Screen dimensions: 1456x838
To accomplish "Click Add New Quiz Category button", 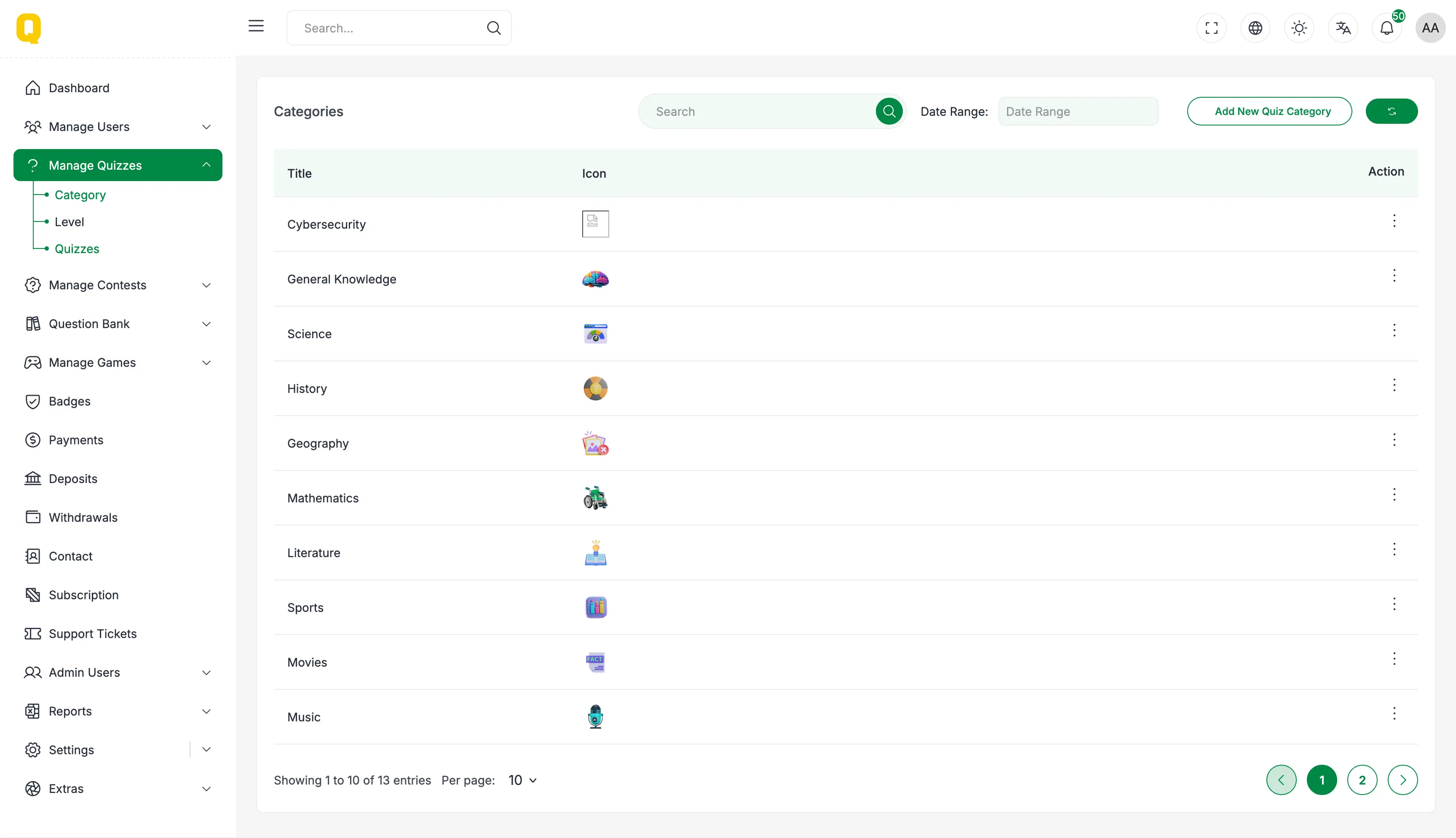I will click(1269, 111).
